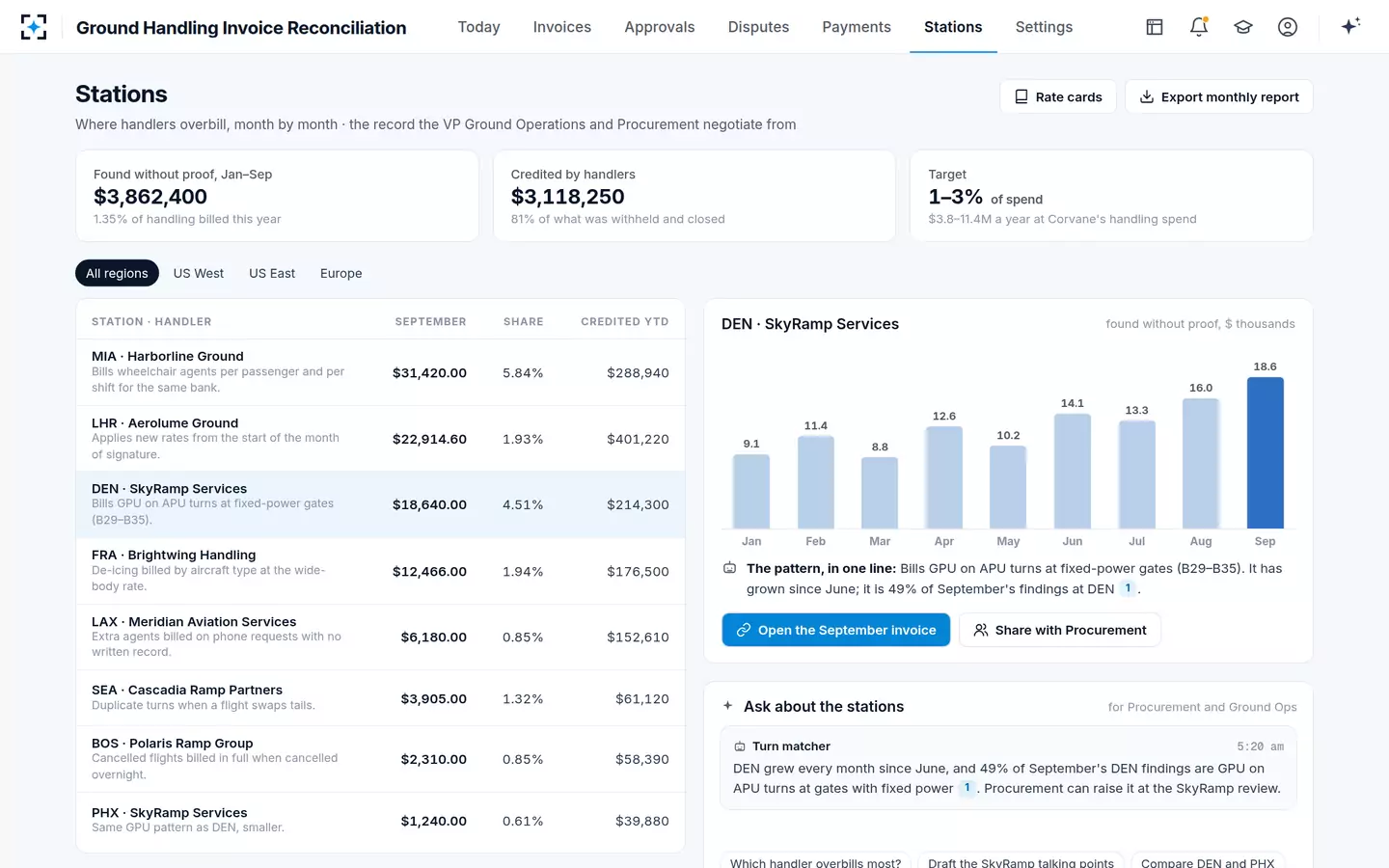The width and height of the screenshot is (1389, 868).
Task: Open the Invoices tab
Action: [562, 27]
